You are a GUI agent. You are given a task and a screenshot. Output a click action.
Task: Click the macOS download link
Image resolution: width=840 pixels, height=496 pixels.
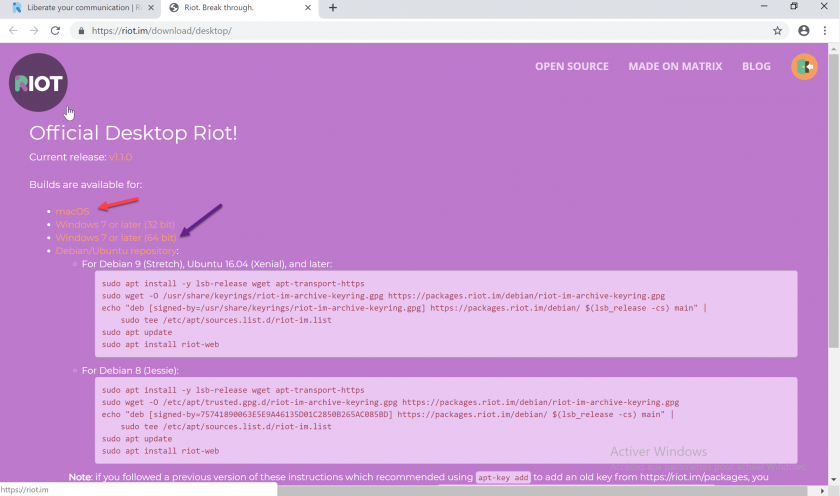tap(72, 212)
